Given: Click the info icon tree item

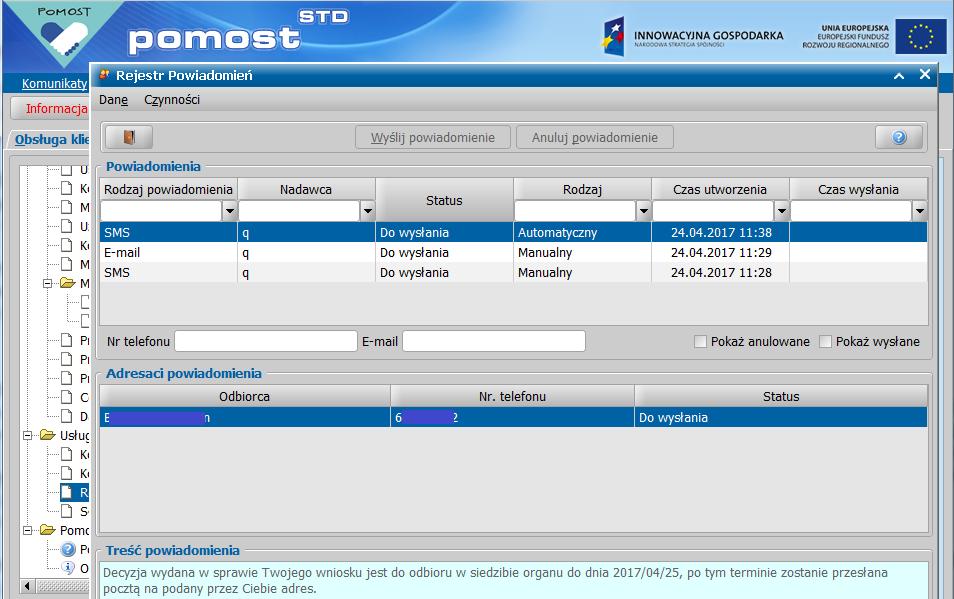Looking at the screenshot, I should (x=68, y=568).
